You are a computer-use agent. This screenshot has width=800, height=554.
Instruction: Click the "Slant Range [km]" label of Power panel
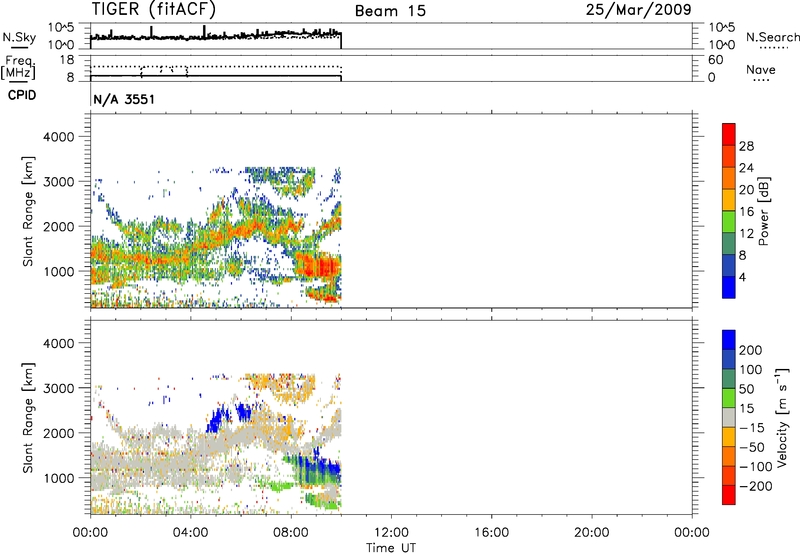click(28, 211)
